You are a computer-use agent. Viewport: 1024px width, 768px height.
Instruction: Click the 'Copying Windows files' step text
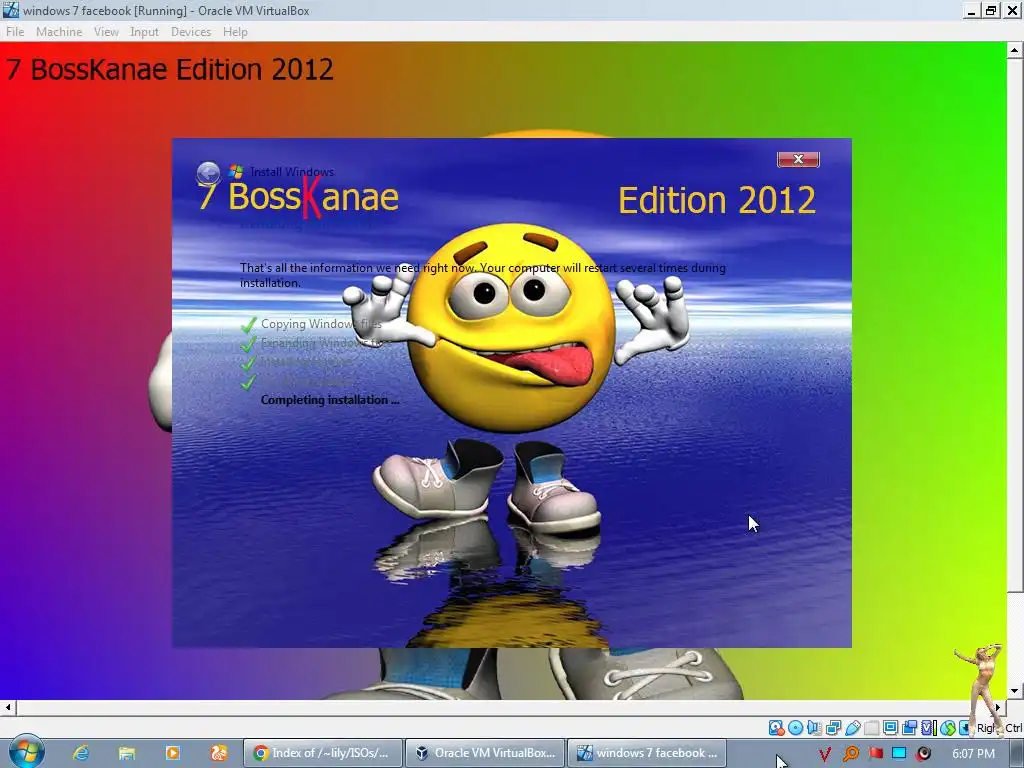pyautogui.click(x=321, y=324)
